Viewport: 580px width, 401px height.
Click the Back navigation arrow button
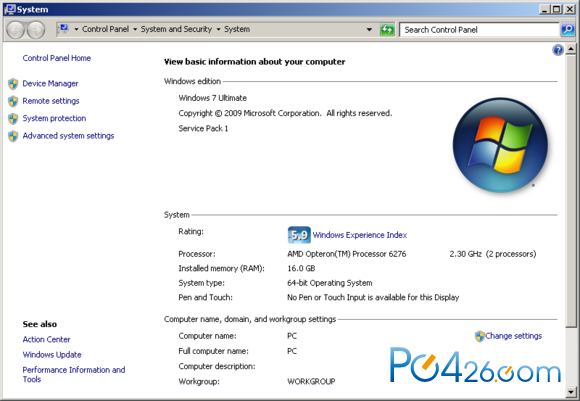pyautogui.click(x=16, y=30)
